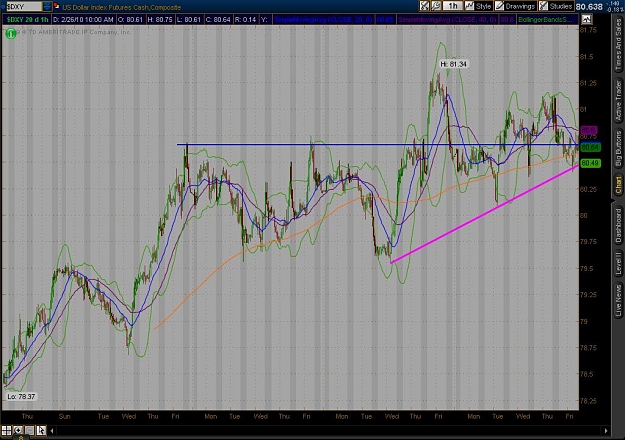Screen dimensions: 625x440
Task: Click the symbol link color icon
Action: point(56,6)
